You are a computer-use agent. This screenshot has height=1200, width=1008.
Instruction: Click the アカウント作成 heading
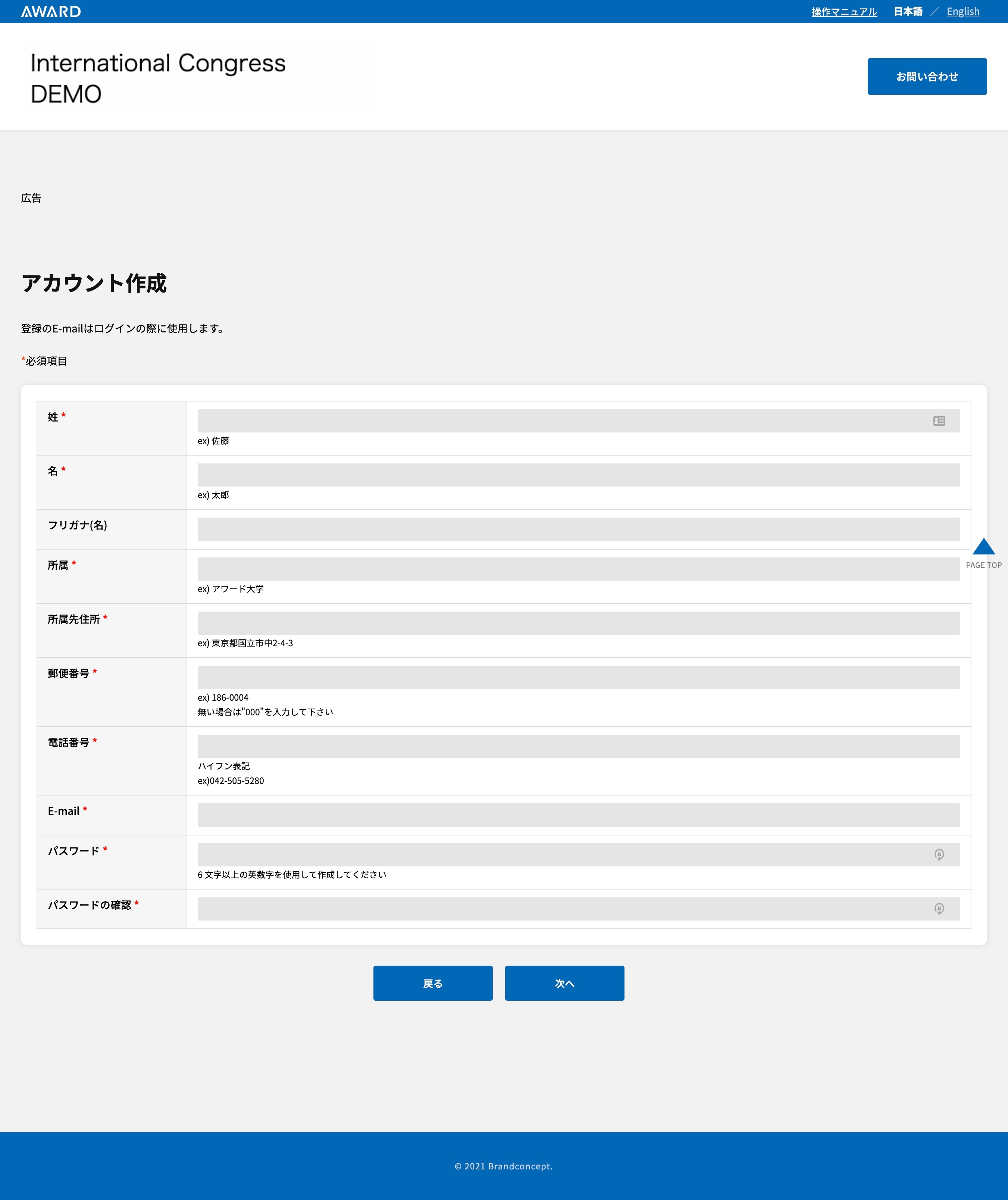94,284
